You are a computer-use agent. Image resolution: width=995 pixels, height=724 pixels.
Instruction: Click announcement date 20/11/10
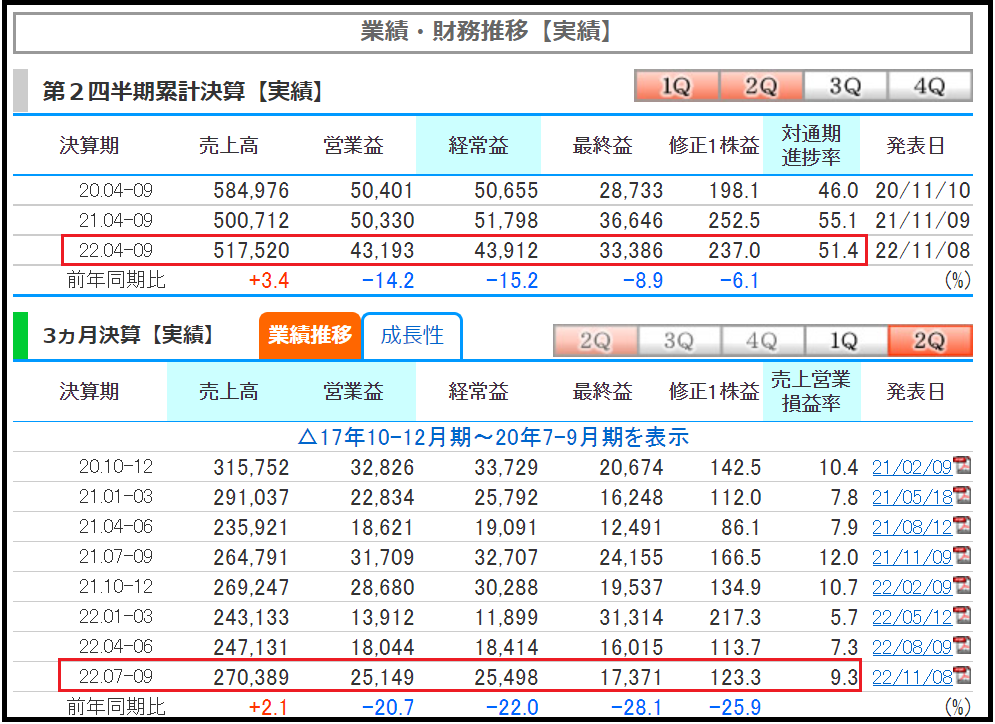923,190
